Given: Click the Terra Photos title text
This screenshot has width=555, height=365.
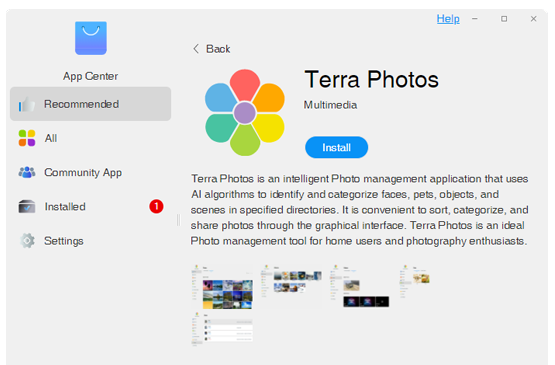Looking at the screenshot, I should [x=372, y=79].
